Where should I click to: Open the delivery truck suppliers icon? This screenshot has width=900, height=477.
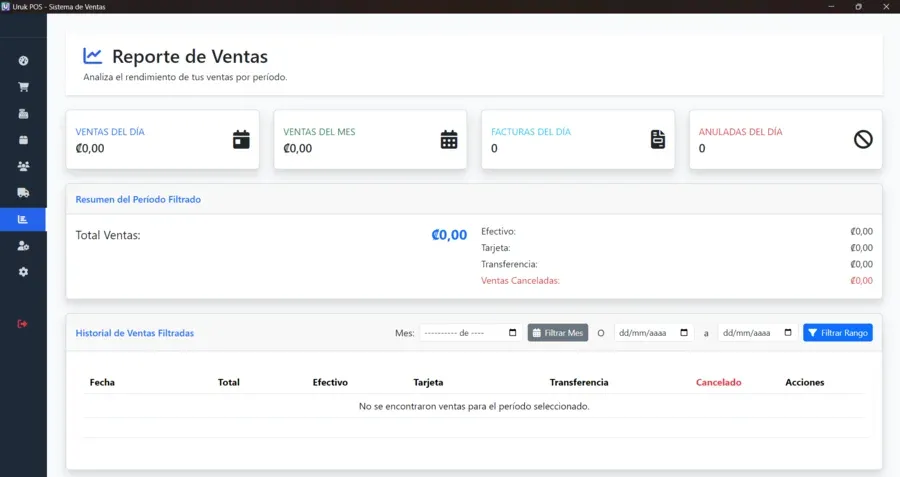pos(23,192)
